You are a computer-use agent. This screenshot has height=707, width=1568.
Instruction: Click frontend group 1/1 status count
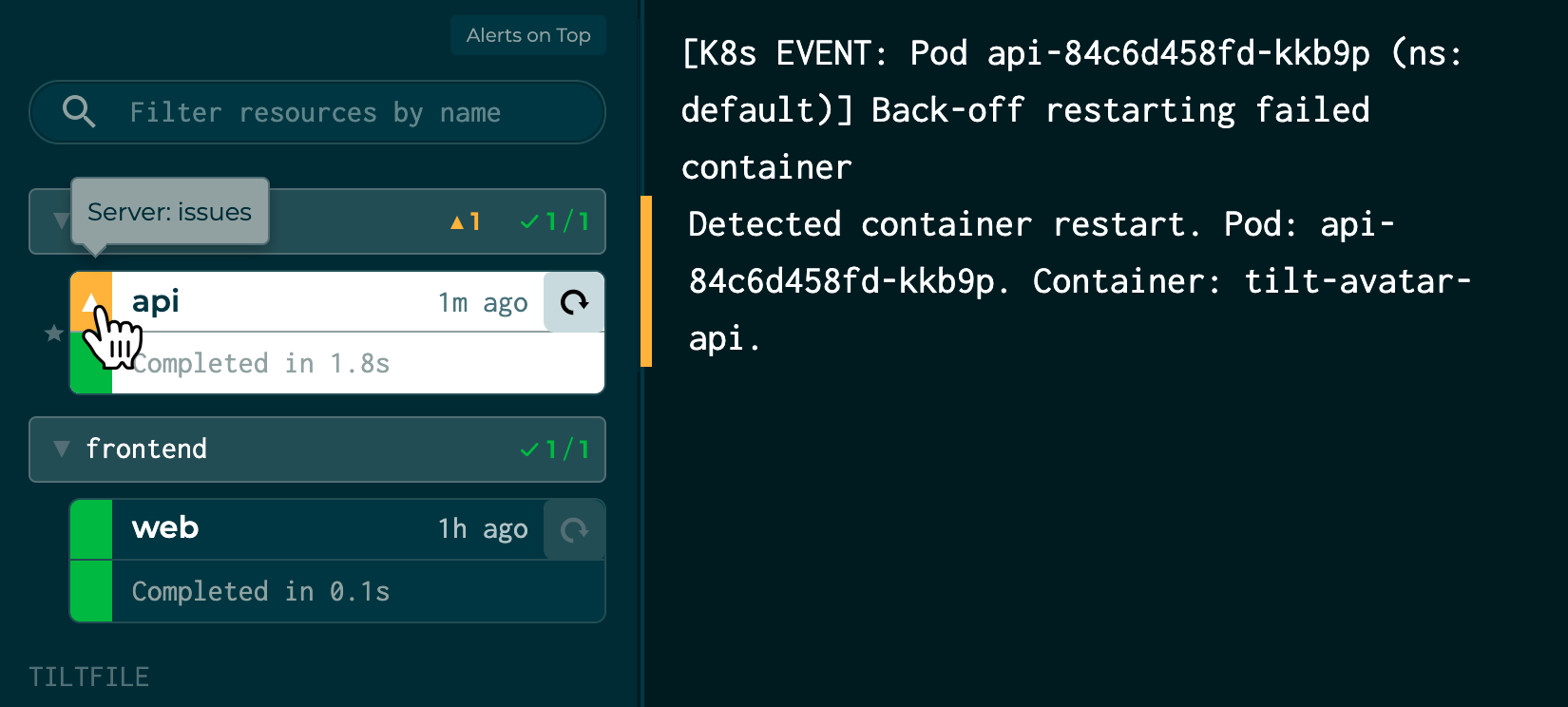pyautogui.click(x=555, y=449)
